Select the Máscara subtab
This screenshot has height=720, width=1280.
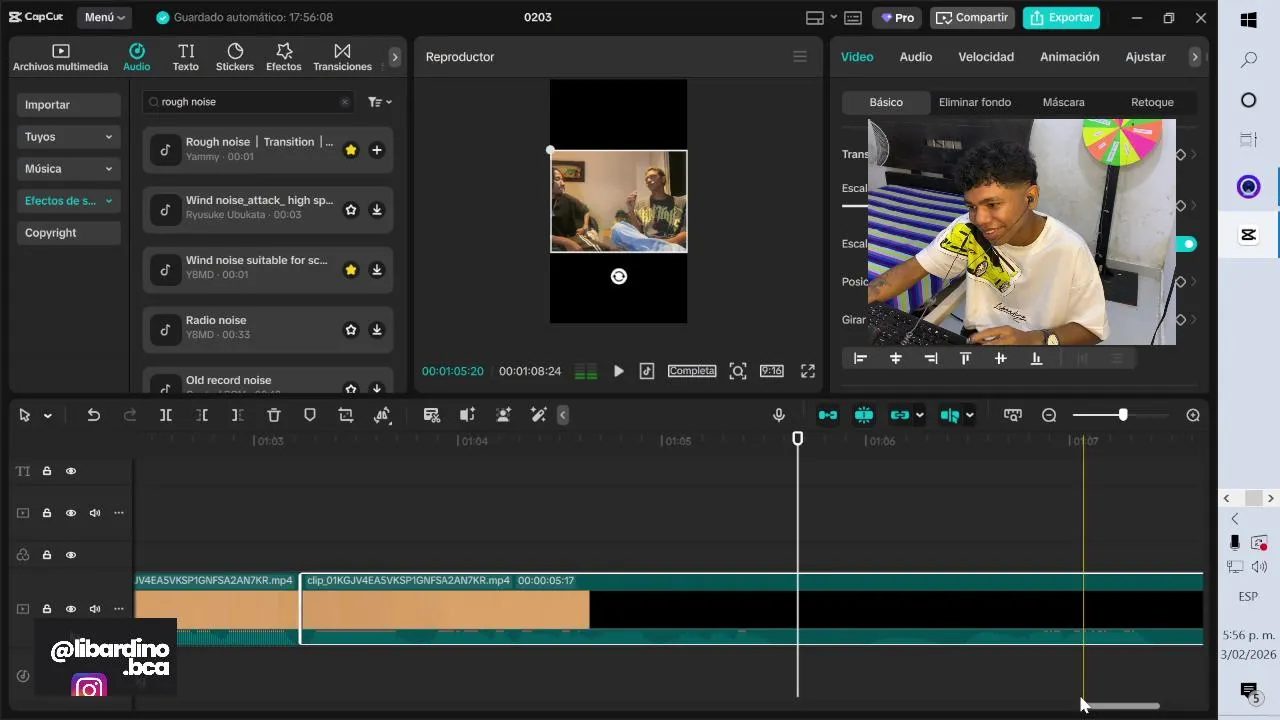point(1064,102)
